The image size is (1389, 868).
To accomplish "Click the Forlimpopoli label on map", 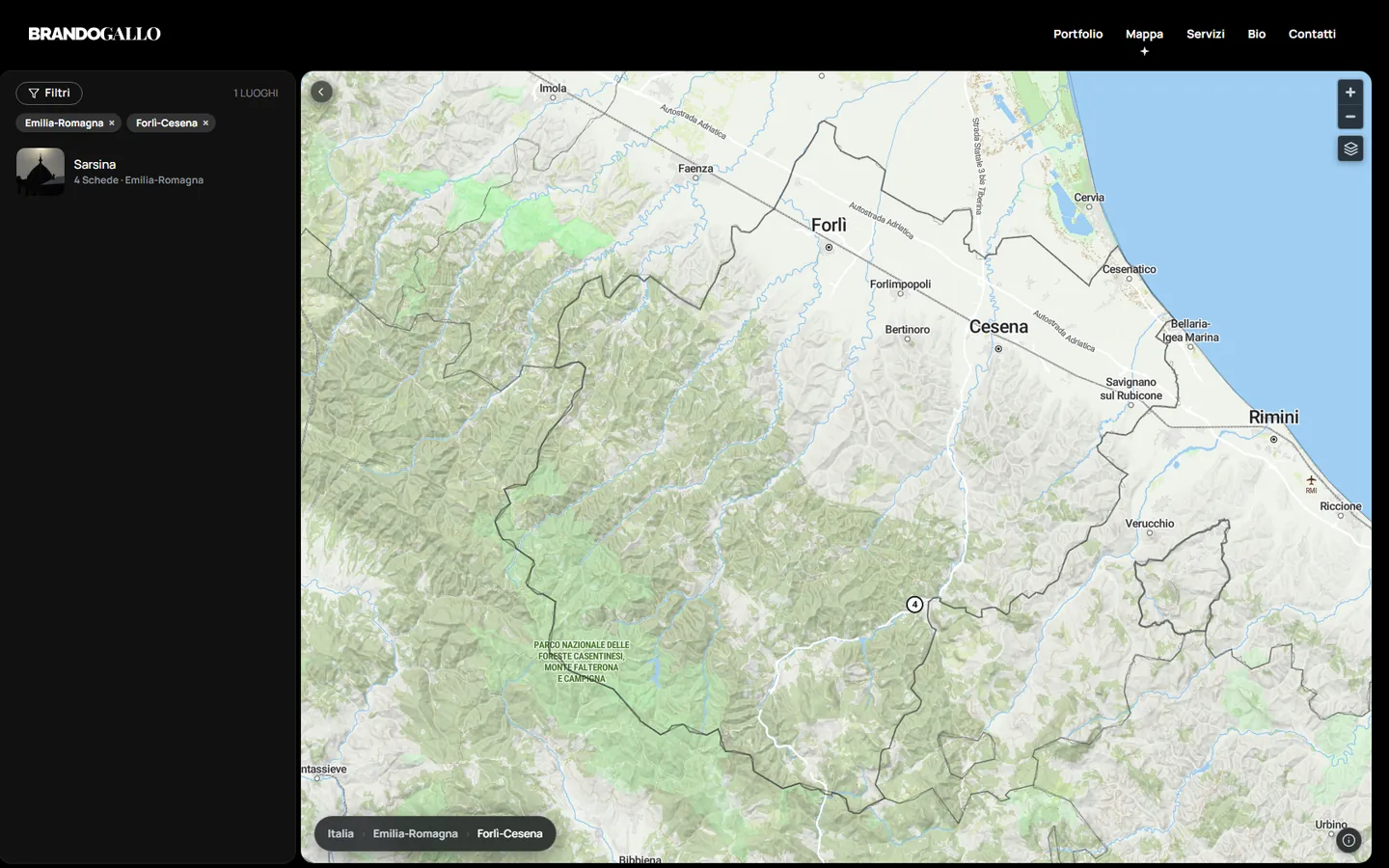I will point(900,285).
